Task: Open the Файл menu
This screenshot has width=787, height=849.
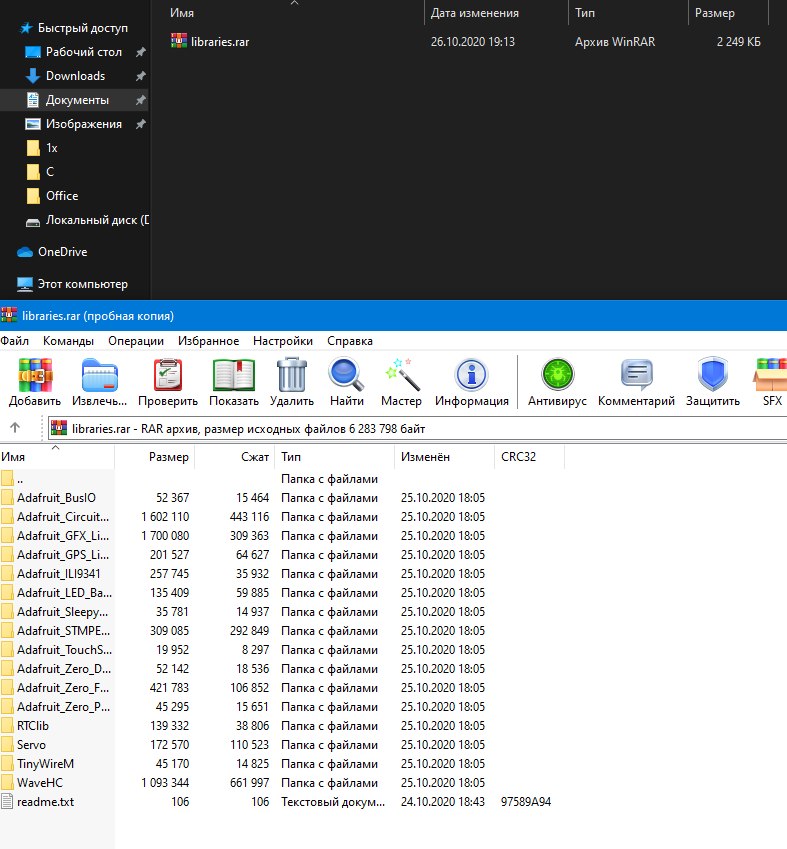Action: point(15,341)
